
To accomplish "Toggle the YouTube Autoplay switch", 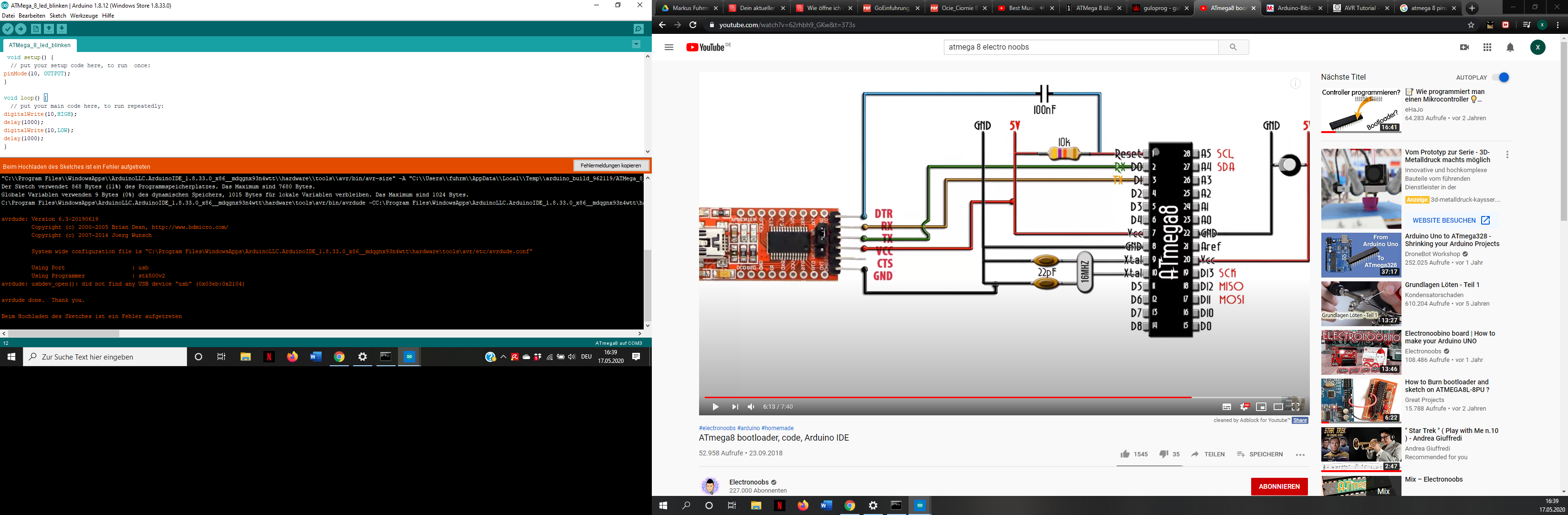I will (x=1500, y=77).
